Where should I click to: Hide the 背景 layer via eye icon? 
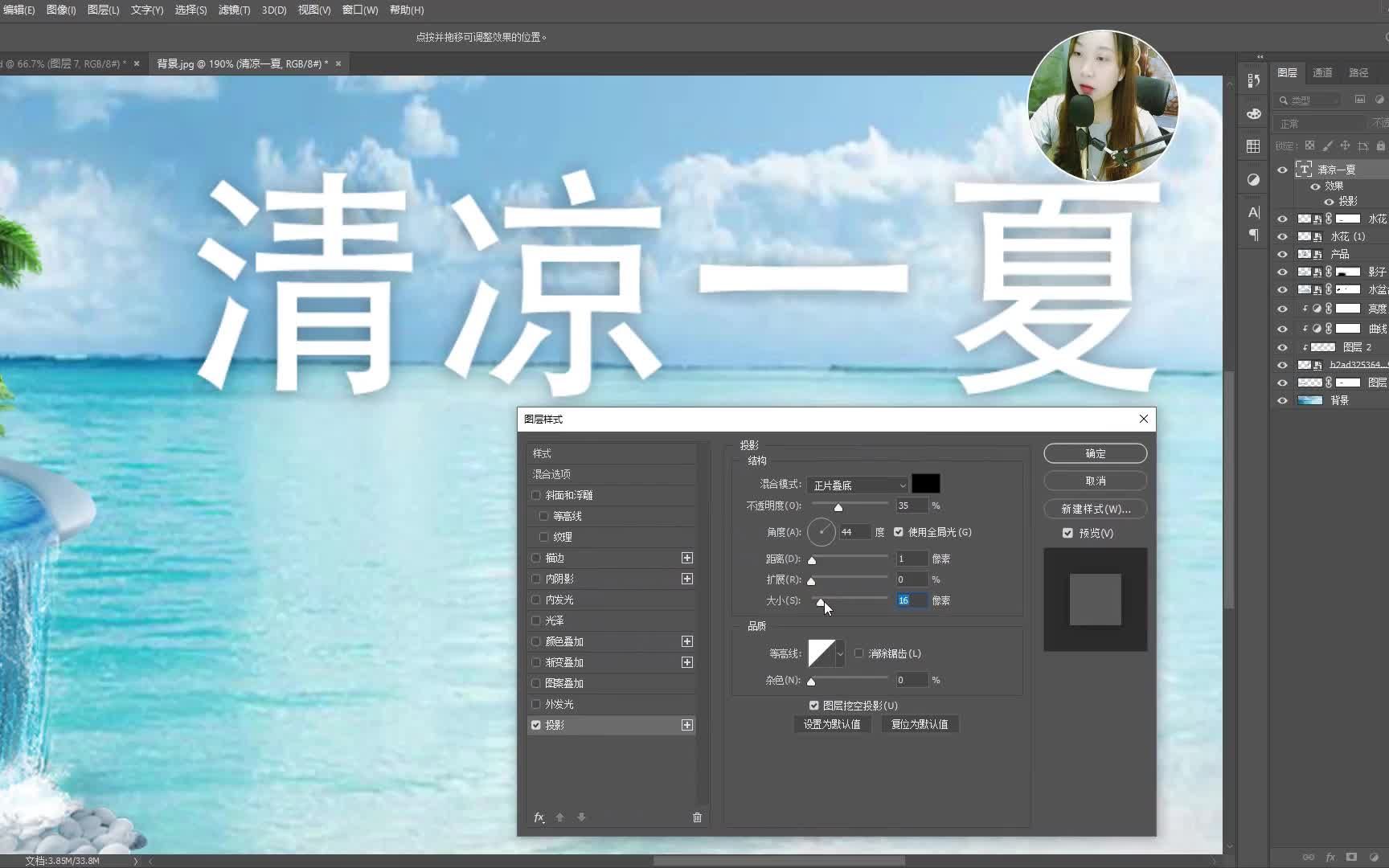point(1282,400)
